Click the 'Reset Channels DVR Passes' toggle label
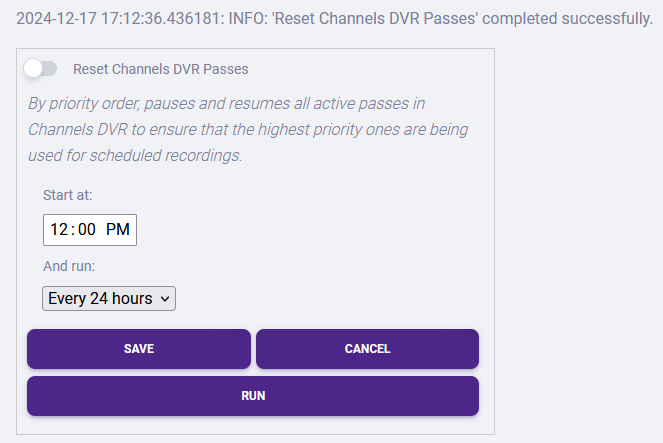Viewport: 663px width, 443px height. click(161, 69)
